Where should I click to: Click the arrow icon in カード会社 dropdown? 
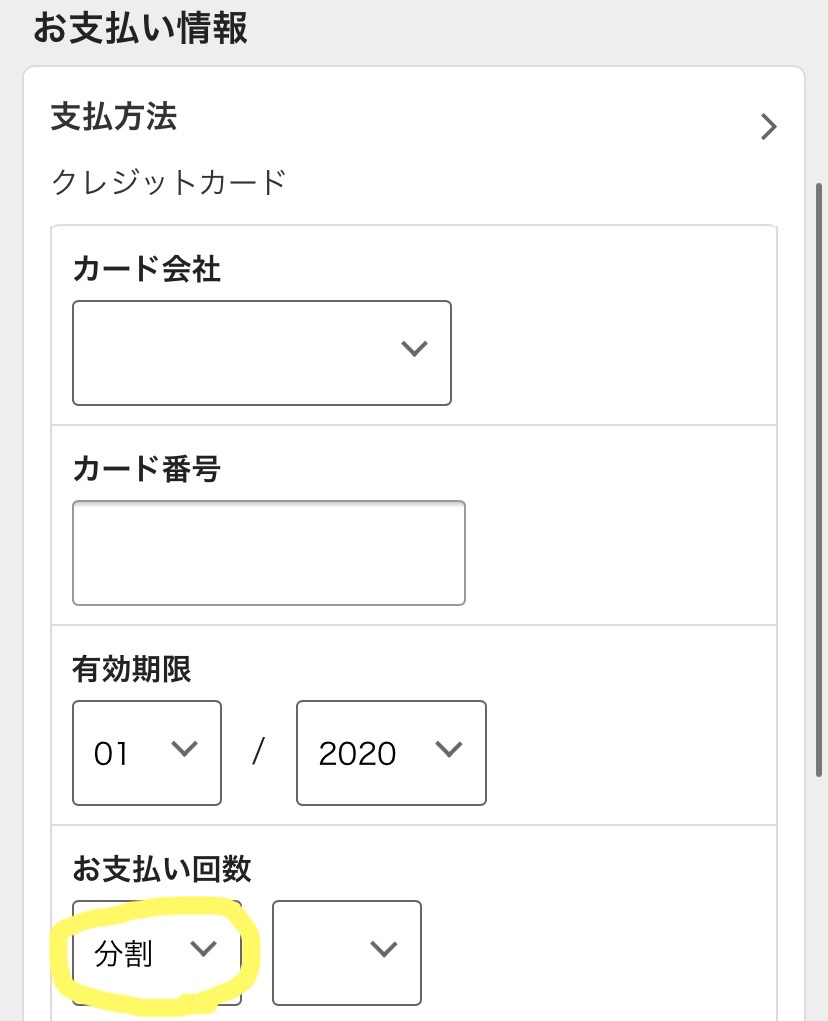413,349
